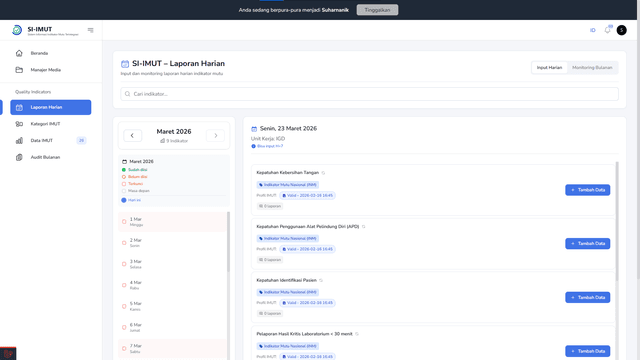
Task: Click the calendar icon beside Senin, 23 Maret 2026
Action: click(254, 129)
